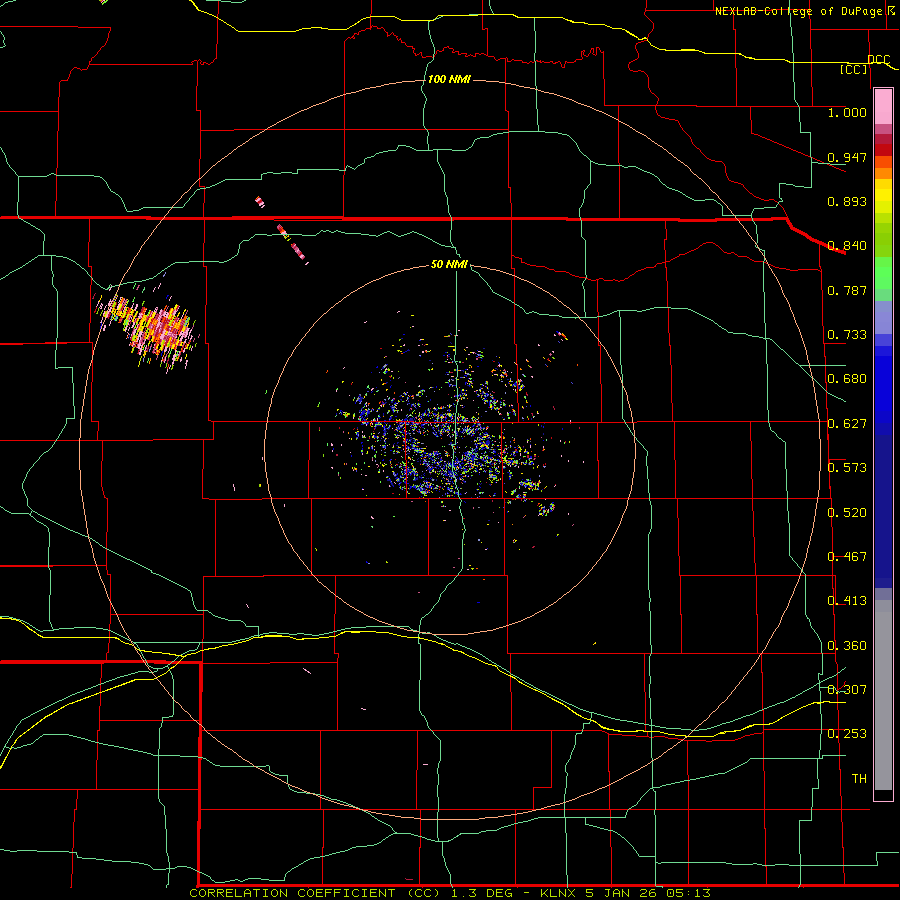Click the CORRELATION COEFFICIENT (CC) caption text
The width and height of the screenshot is (900, 900).
tap(315, 893)
